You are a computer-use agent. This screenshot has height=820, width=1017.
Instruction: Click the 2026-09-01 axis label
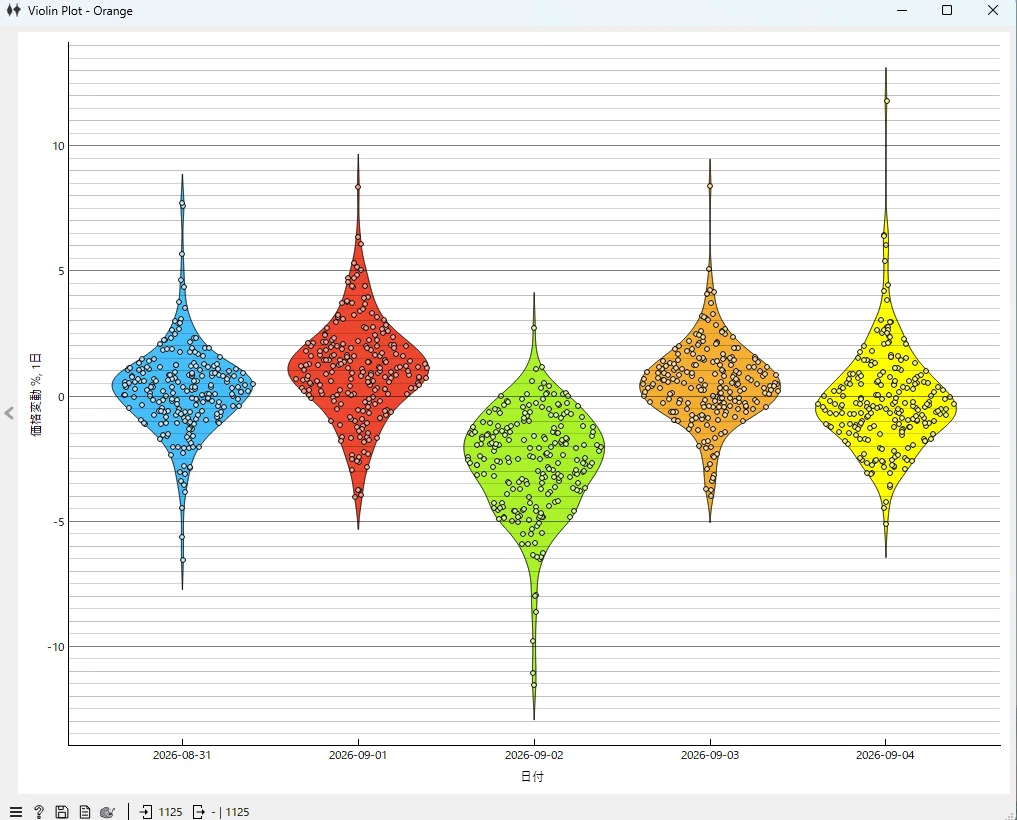coord(358,755)
